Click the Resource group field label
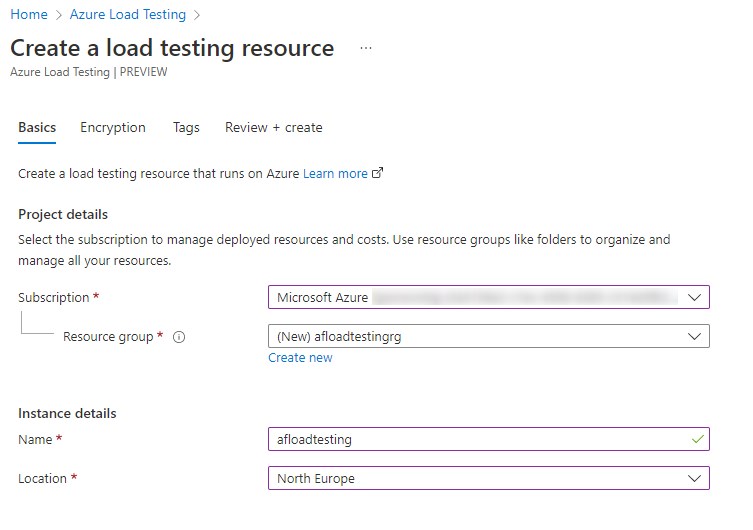 109,337
